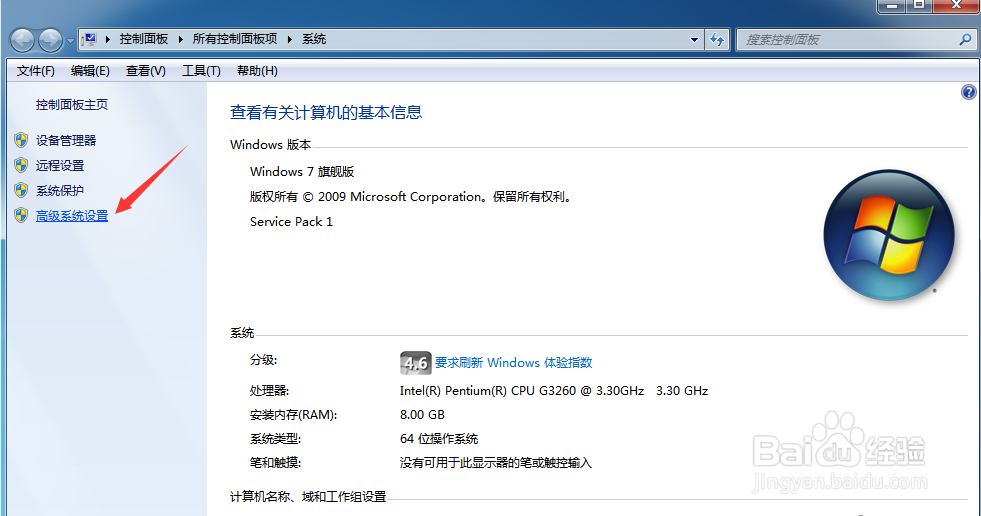Open the recent pages dropdown beside Forward
Image resolution: width=981 pixels, height=516 pixels.
(70, 41)
